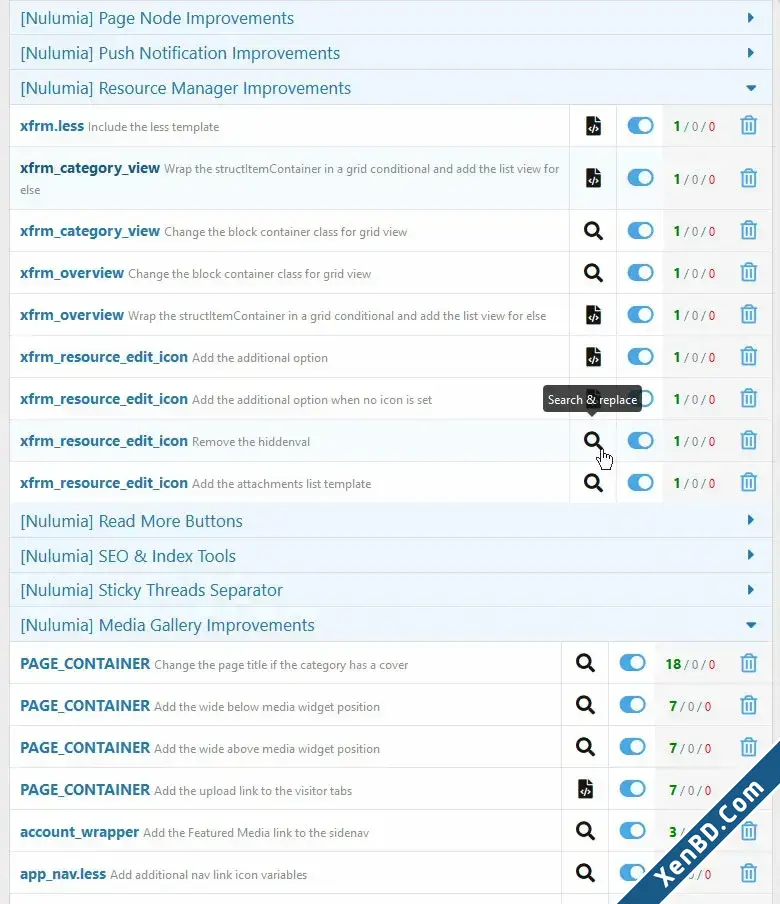Toggle PAGE_CONTAINER 'Change the page title' switch

[x=632, y=663]
